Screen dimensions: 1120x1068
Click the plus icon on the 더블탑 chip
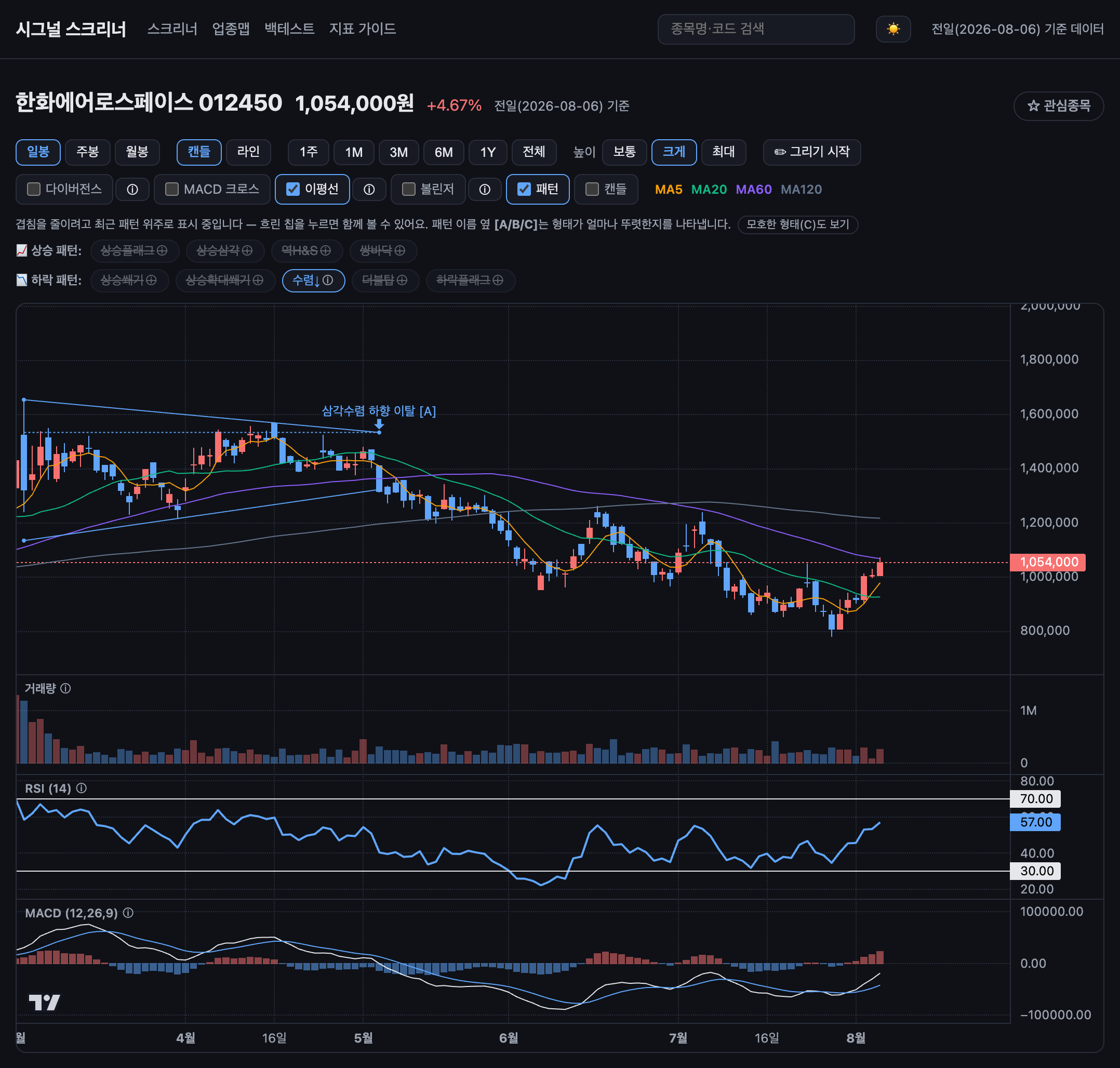pos(402,280)
